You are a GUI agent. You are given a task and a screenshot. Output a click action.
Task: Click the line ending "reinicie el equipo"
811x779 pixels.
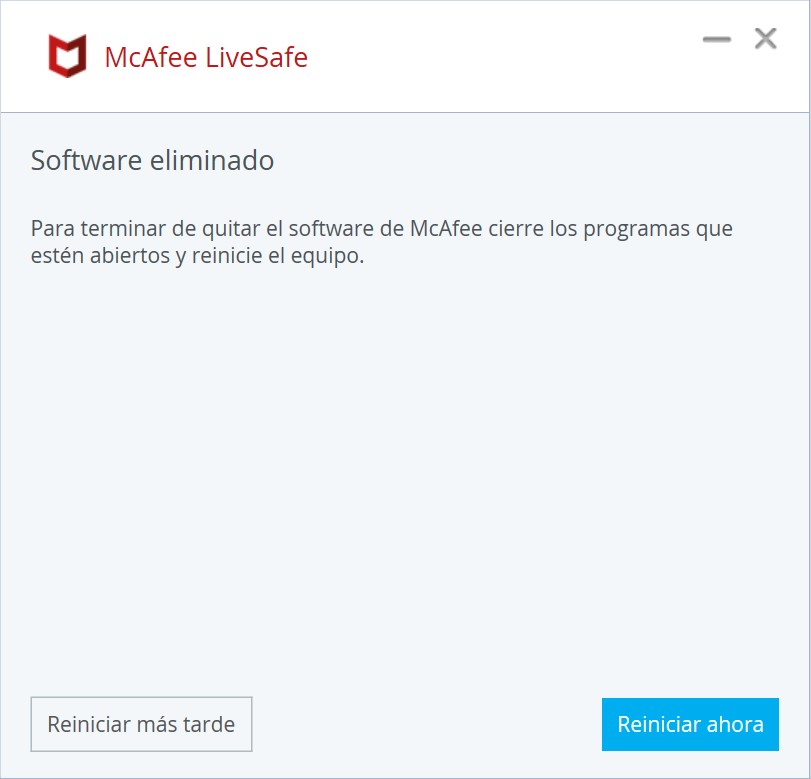click(x=198, y=256)
